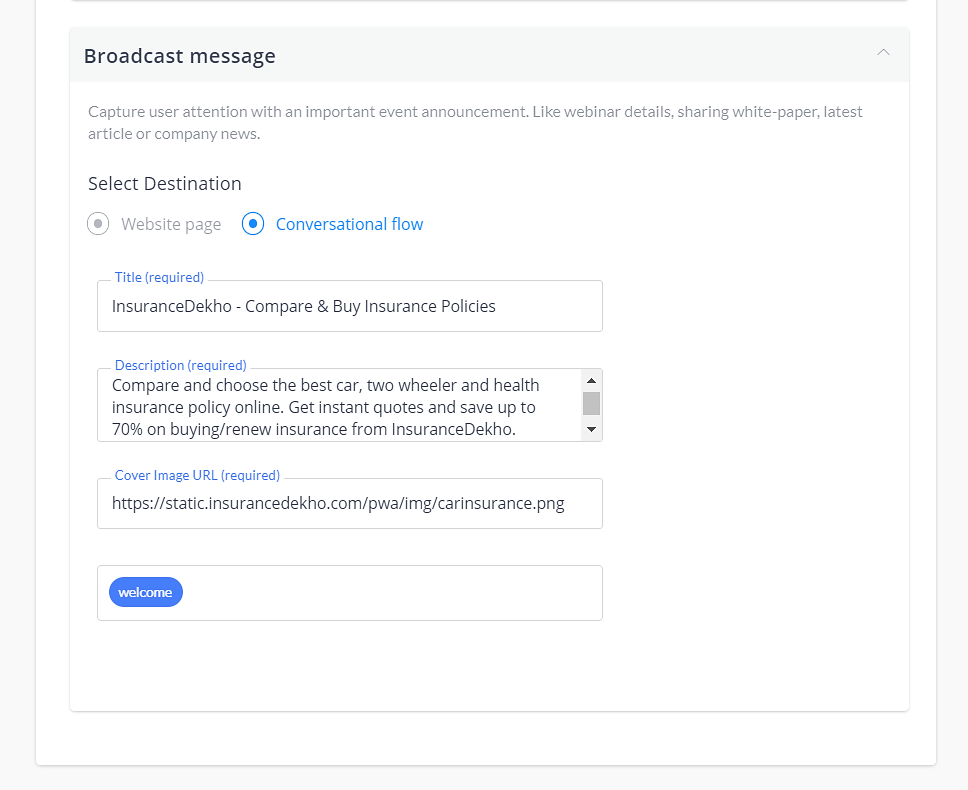Click the Description scrollbar up arrow

click(x=591, y=380)
